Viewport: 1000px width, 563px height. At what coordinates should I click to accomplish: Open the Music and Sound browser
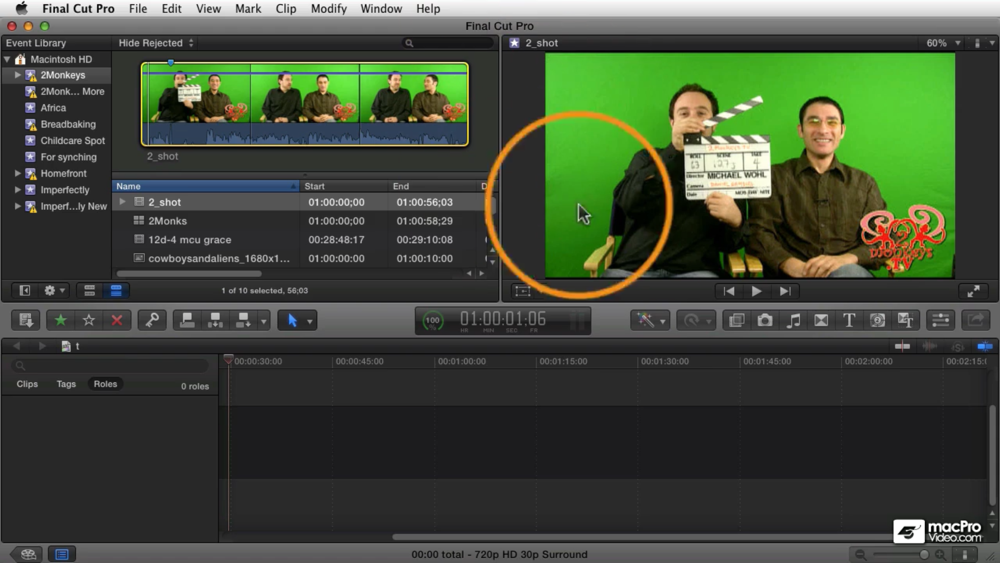click(x=793, y=321)
